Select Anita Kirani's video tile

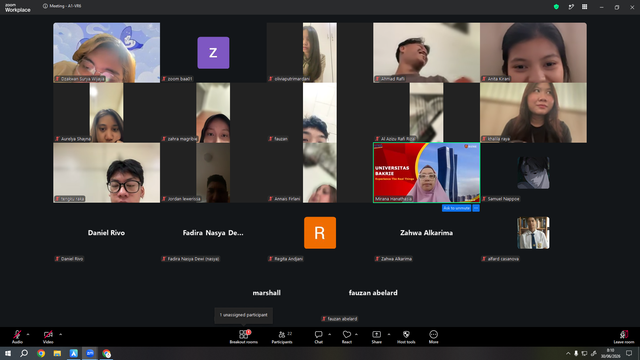tap(533, 53)
